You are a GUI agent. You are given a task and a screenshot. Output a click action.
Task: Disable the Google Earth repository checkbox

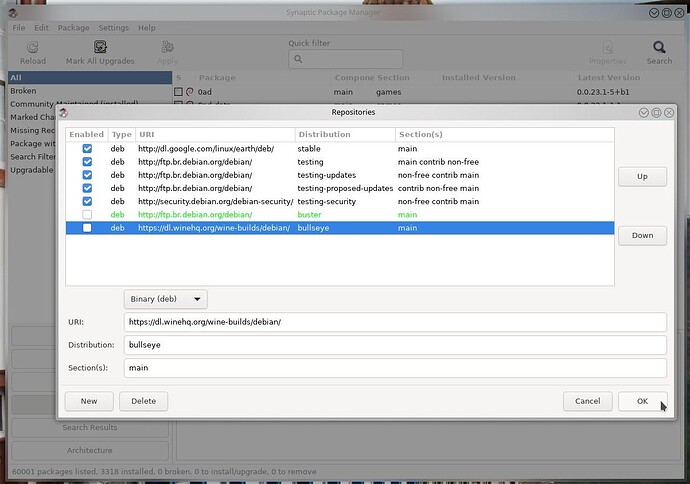pos(87,149)
